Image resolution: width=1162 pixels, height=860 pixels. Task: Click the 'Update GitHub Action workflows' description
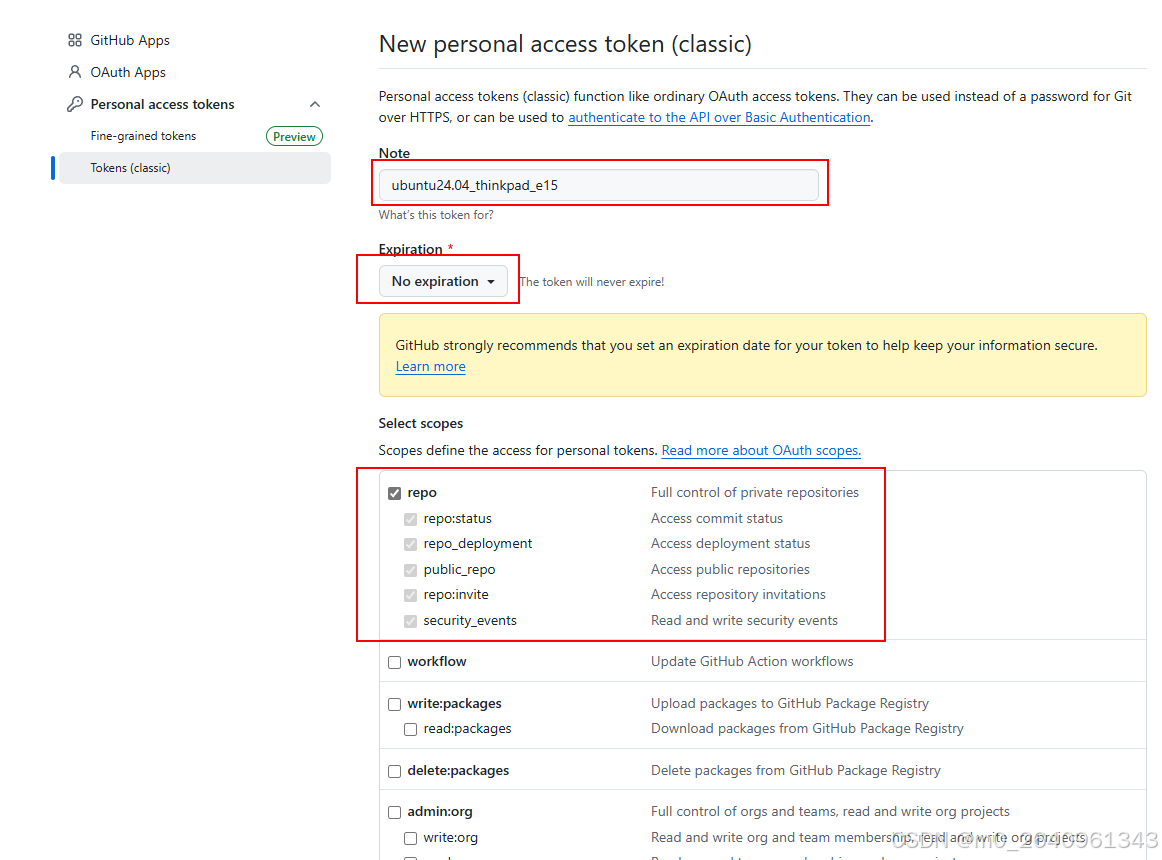click(x=752, y=661)
